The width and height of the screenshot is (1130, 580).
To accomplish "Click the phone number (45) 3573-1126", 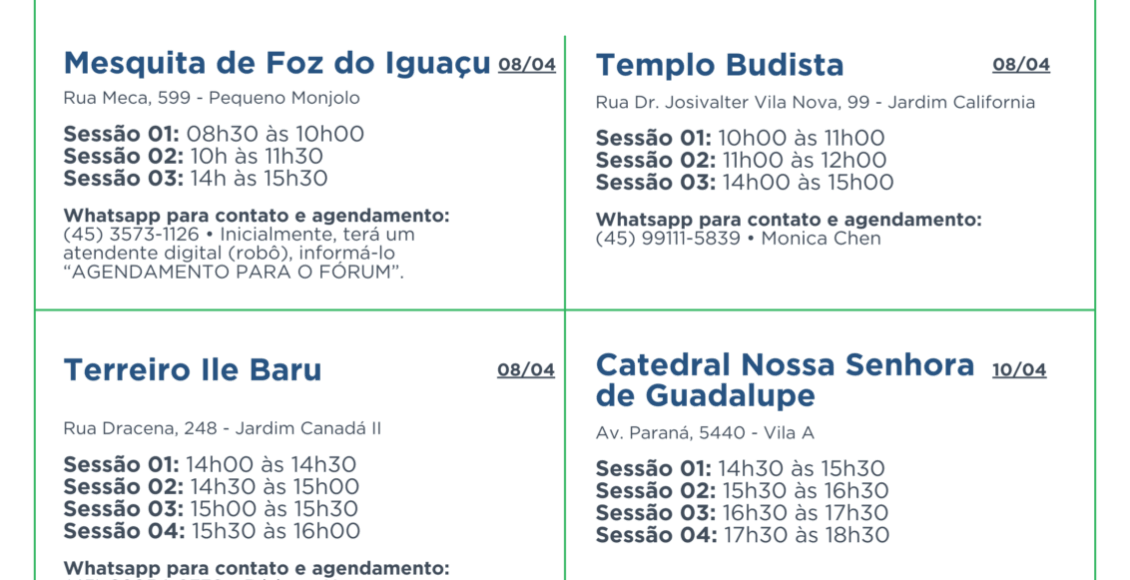I will point(131,234).
